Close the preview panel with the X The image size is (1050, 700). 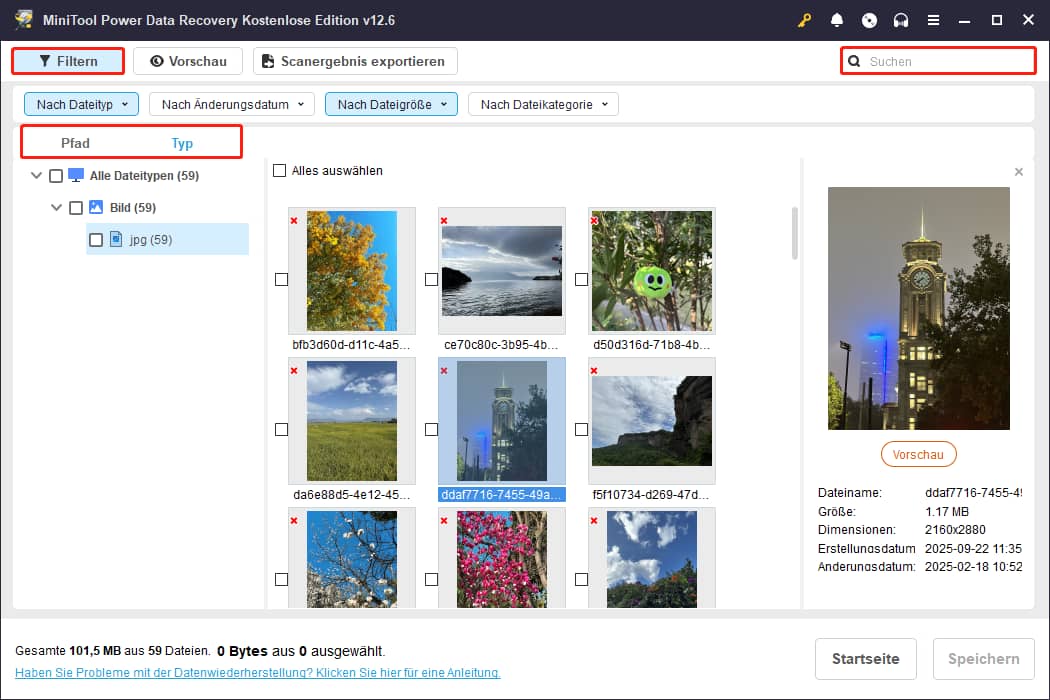coord(1018,172)
